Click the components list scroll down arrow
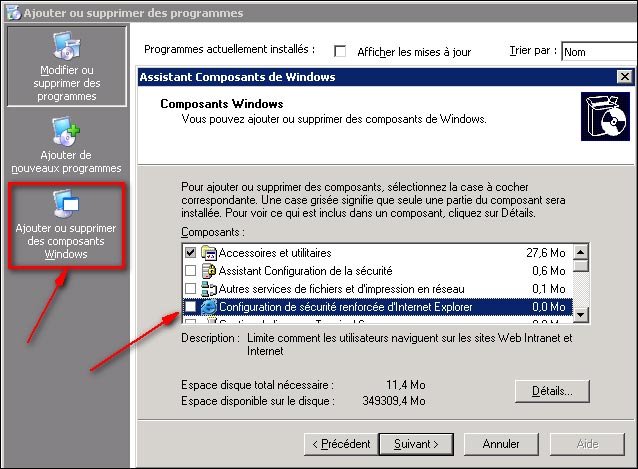The height and width of the screenshot is (469, 638). pos(581,314)
